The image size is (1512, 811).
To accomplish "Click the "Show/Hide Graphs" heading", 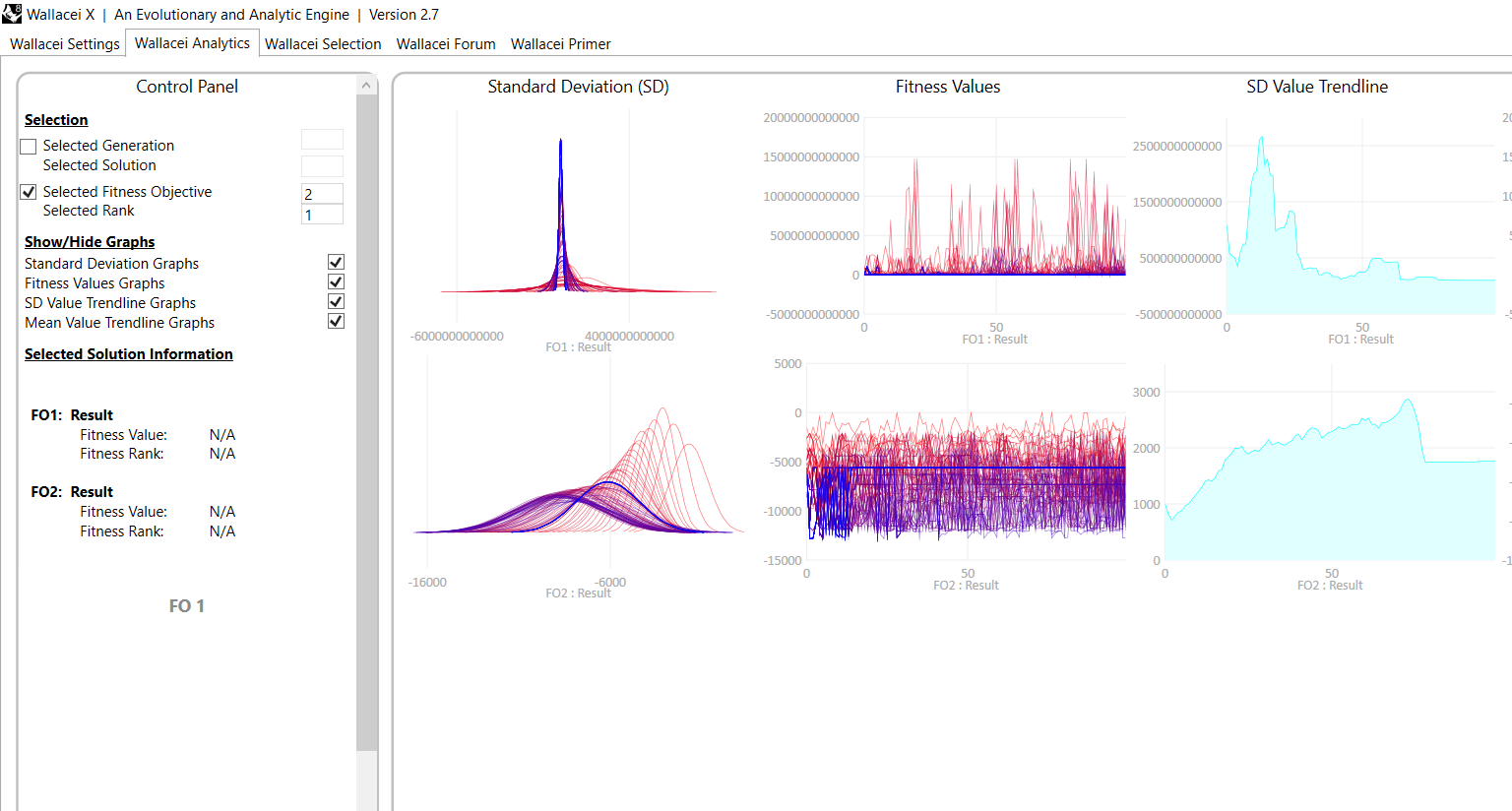I will pyautogui.click(x=90, y=242).
